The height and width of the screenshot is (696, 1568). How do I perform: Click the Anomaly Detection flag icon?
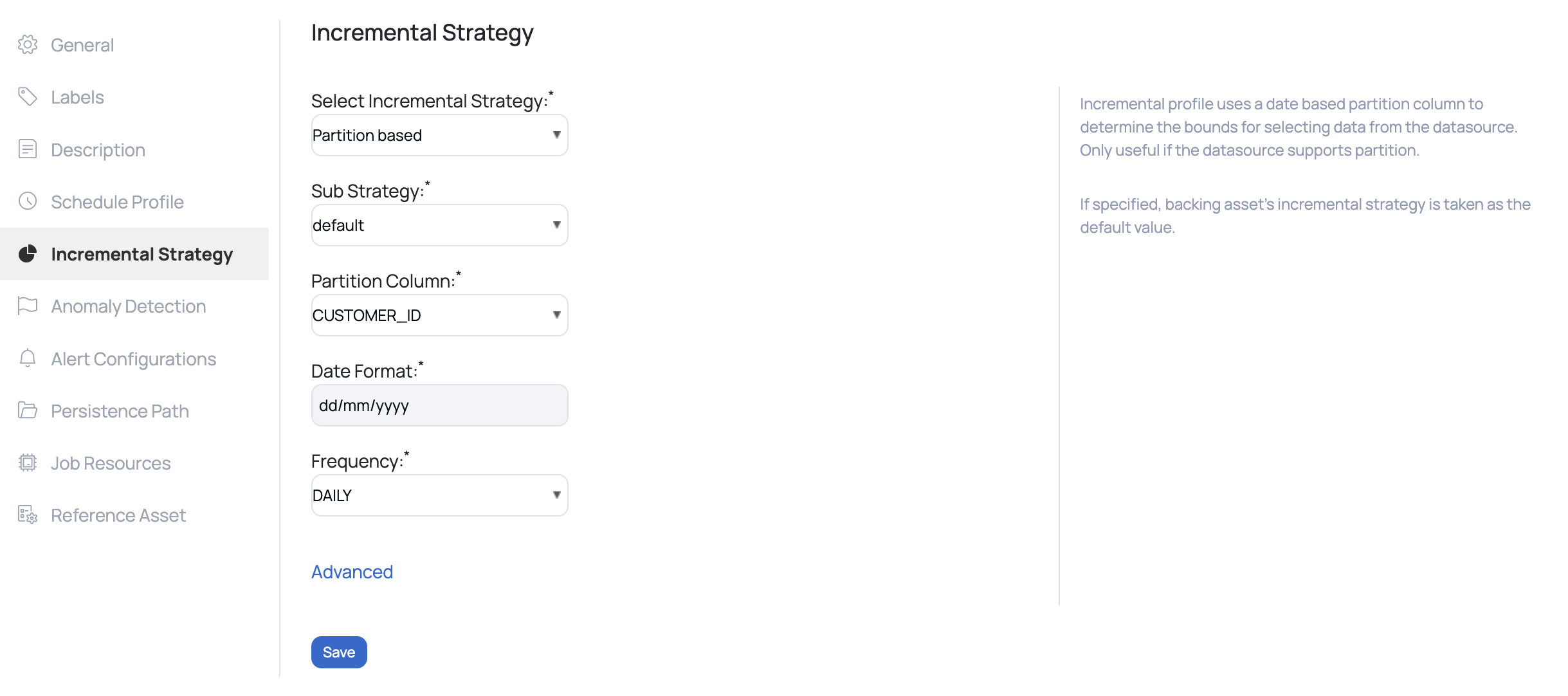pyautogui.click(x=27, y=306)
